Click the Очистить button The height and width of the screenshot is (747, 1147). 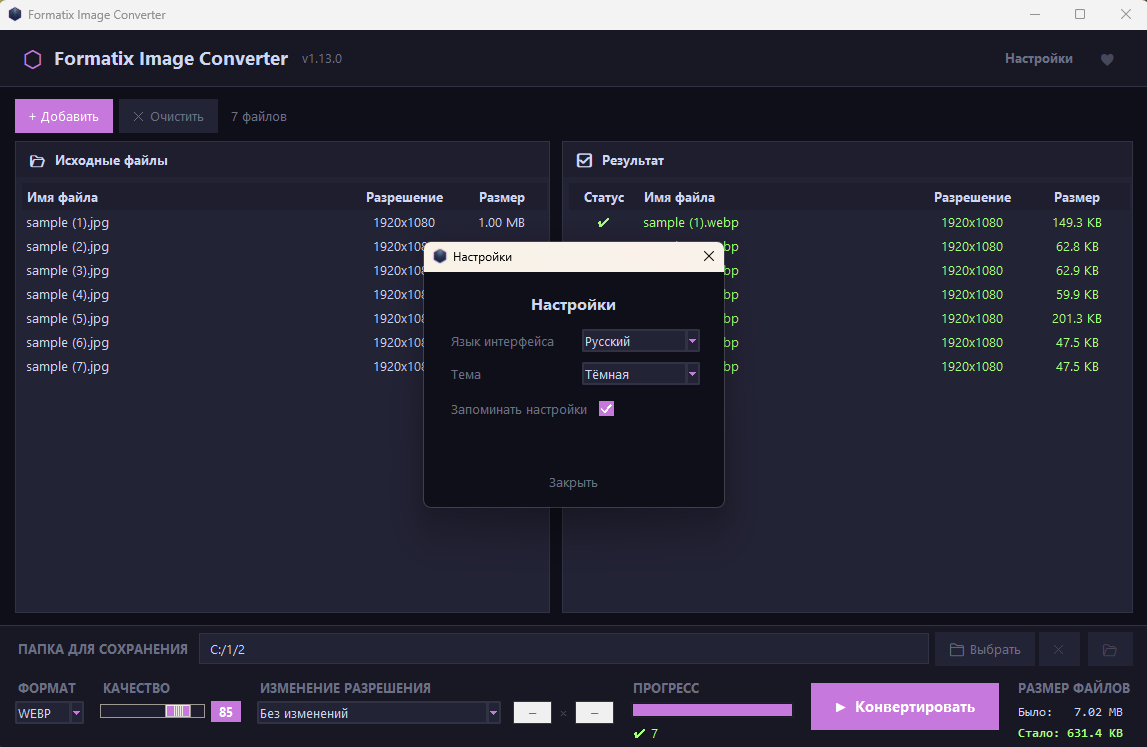(168, 116)
